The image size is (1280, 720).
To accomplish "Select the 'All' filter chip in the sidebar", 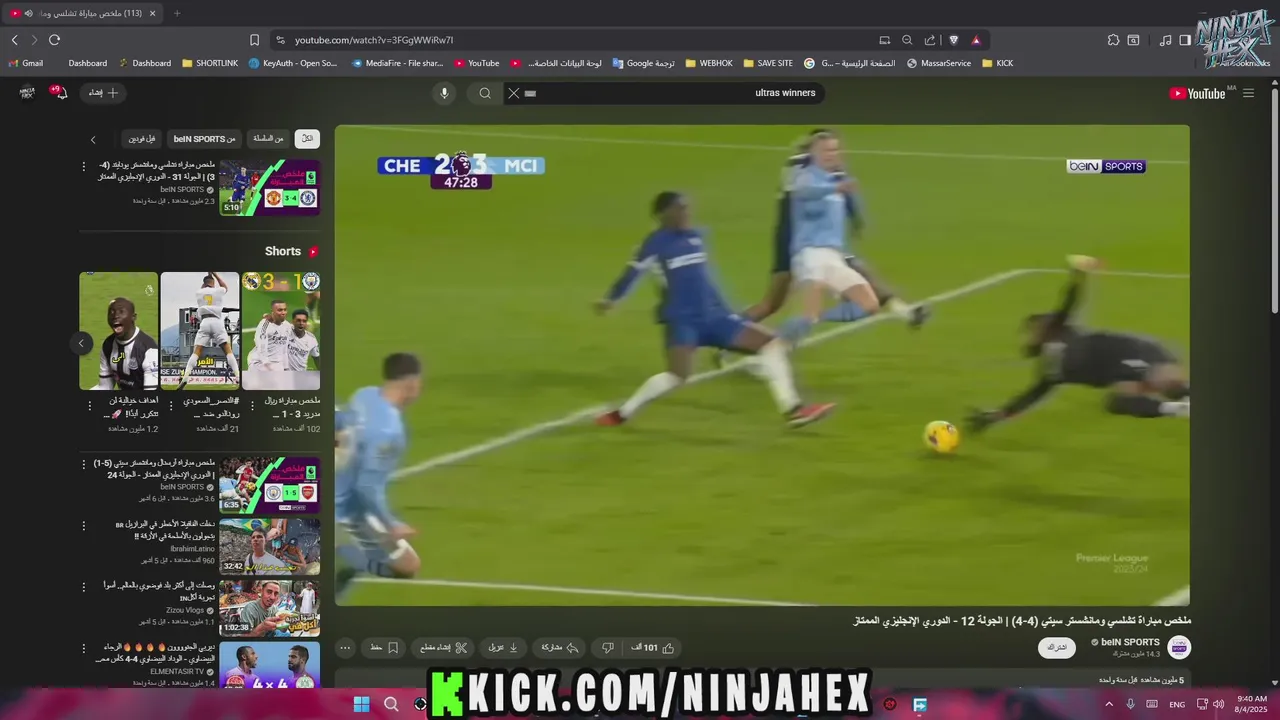I will pyautogui.click(x=308, y=139).
